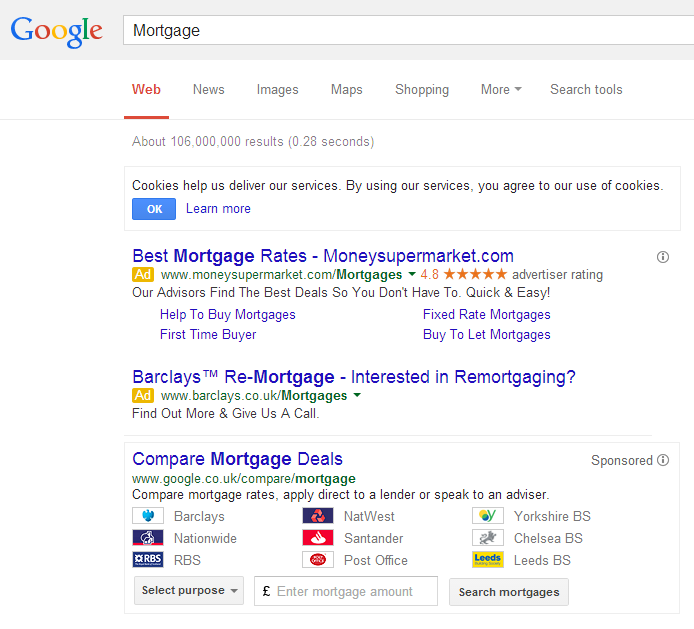Open the Barclays Re-Mortgage ad title
Image resolution: width=694 pixels, height=629 pixels.
coord(354,377)
